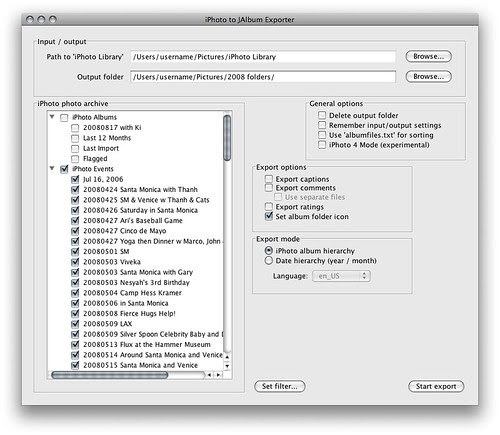Select '20080513 Flux at the Hammer Museum' text
Screen dimensions: 500x435
click(x=147, y=345)
